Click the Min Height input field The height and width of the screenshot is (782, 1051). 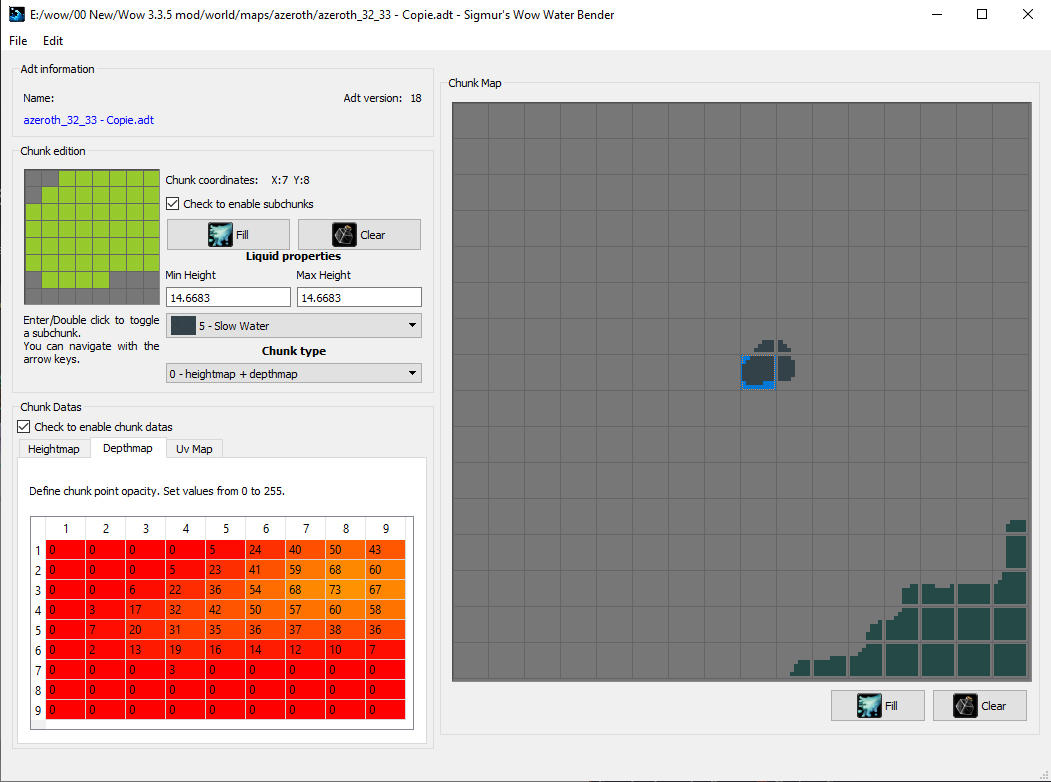(227, 297)
